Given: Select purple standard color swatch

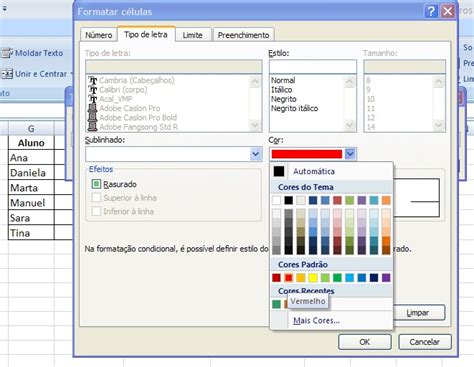Looking at the screenshot, I should pos(386,278).
